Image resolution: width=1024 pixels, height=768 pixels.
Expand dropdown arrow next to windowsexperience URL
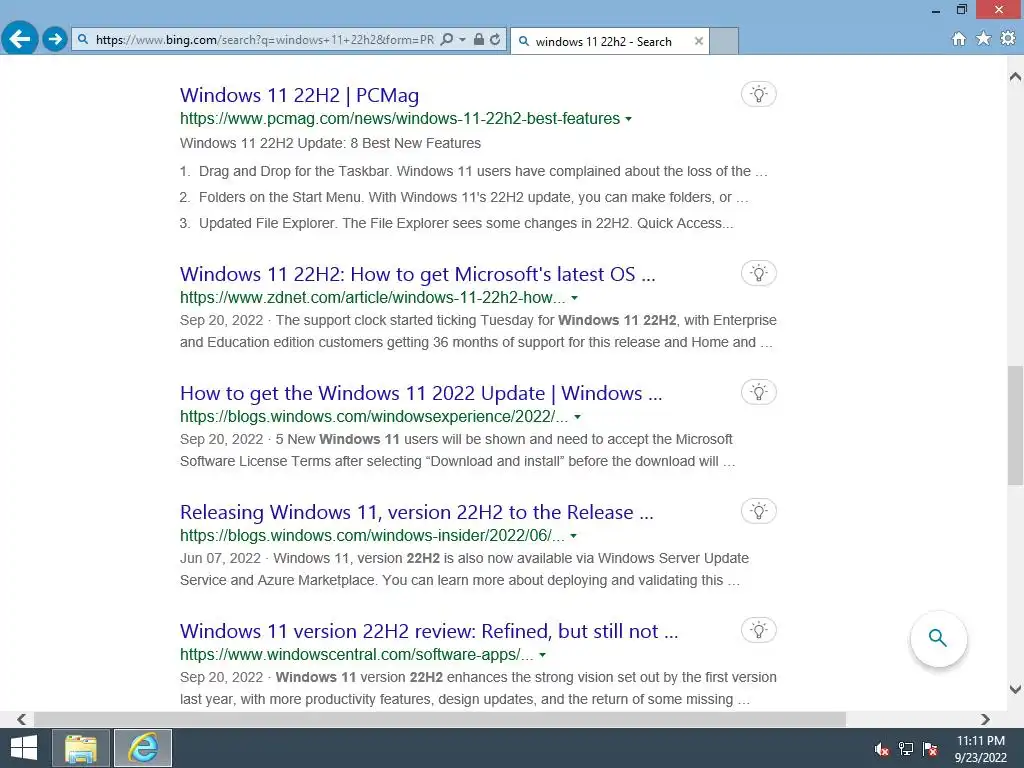pos(577,417)
